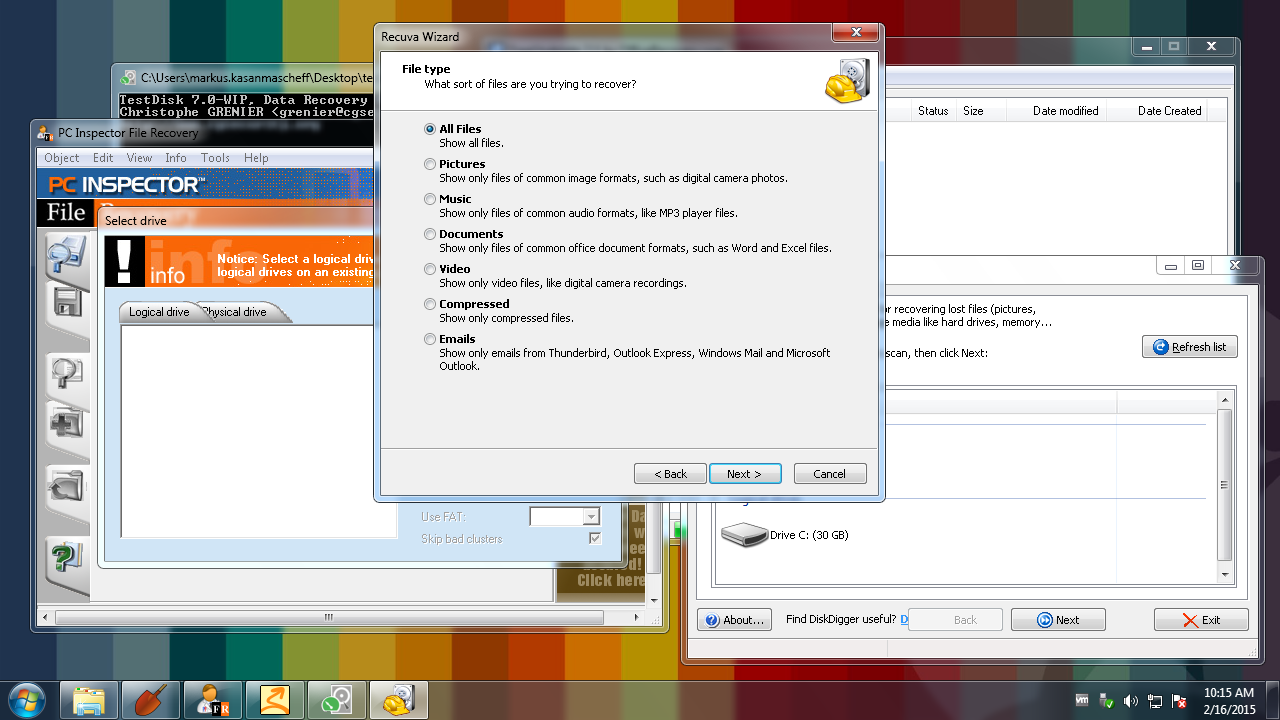Click the magnifier find icon in sidebar
The width and height of the screenshot is (1280, 720).
[67, 374]
